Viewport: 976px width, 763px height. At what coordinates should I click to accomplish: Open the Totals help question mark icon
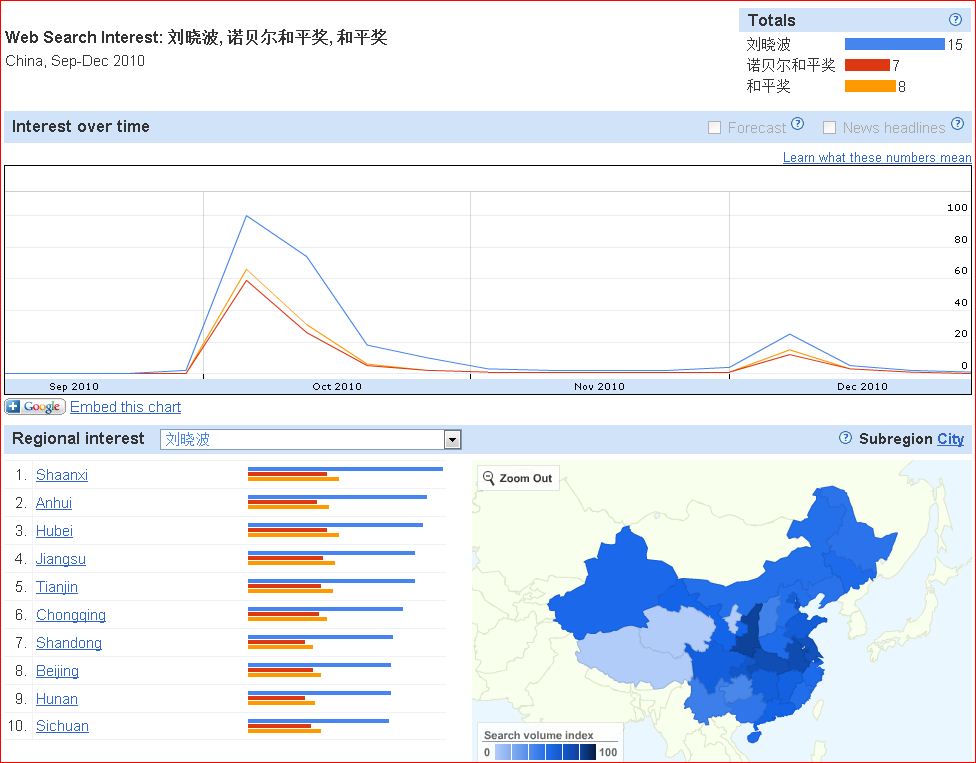(955, 20)
